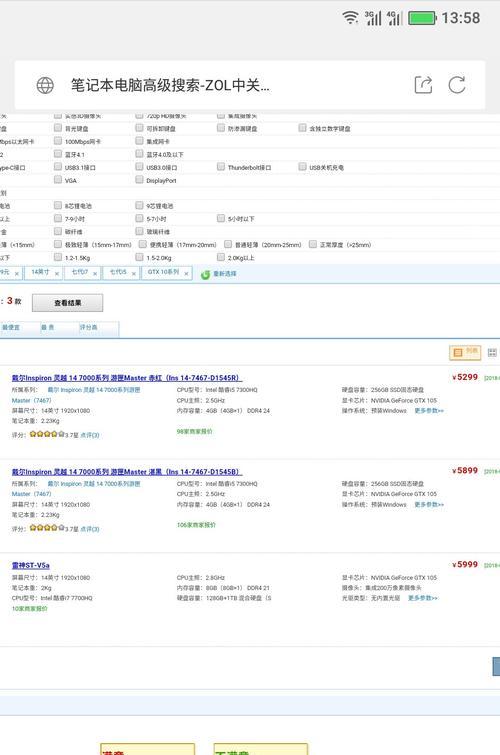This screenshot has width=500, height=755.
Task: Check the USB3.0接口 checkbox
Action: (139, 167)
